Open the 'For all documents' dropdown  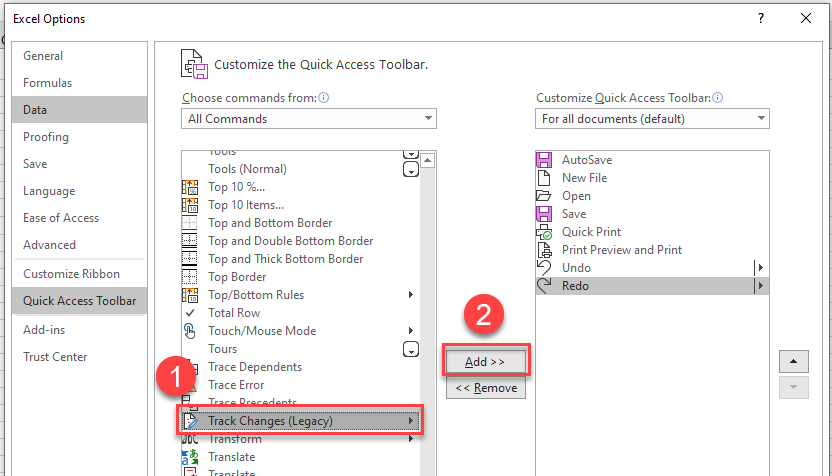tap(652, 119)
